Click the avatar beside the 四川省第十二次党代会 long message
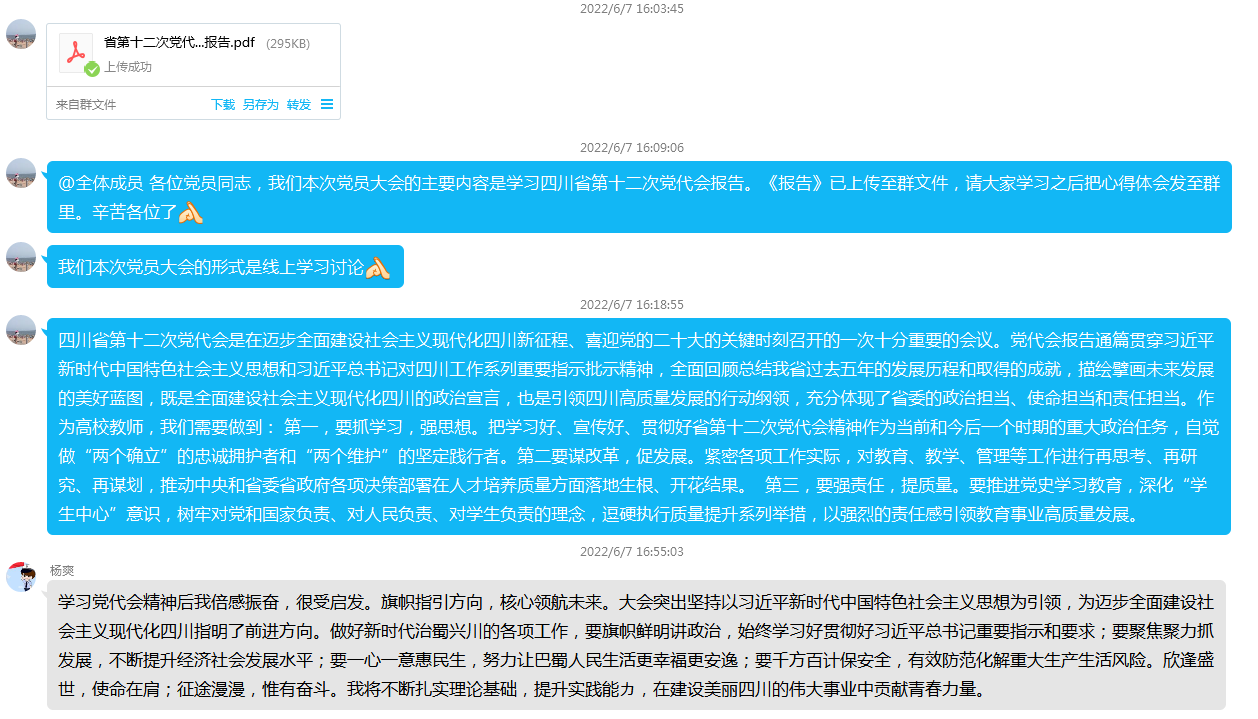1258x719 pixels. tap(21, 330)
